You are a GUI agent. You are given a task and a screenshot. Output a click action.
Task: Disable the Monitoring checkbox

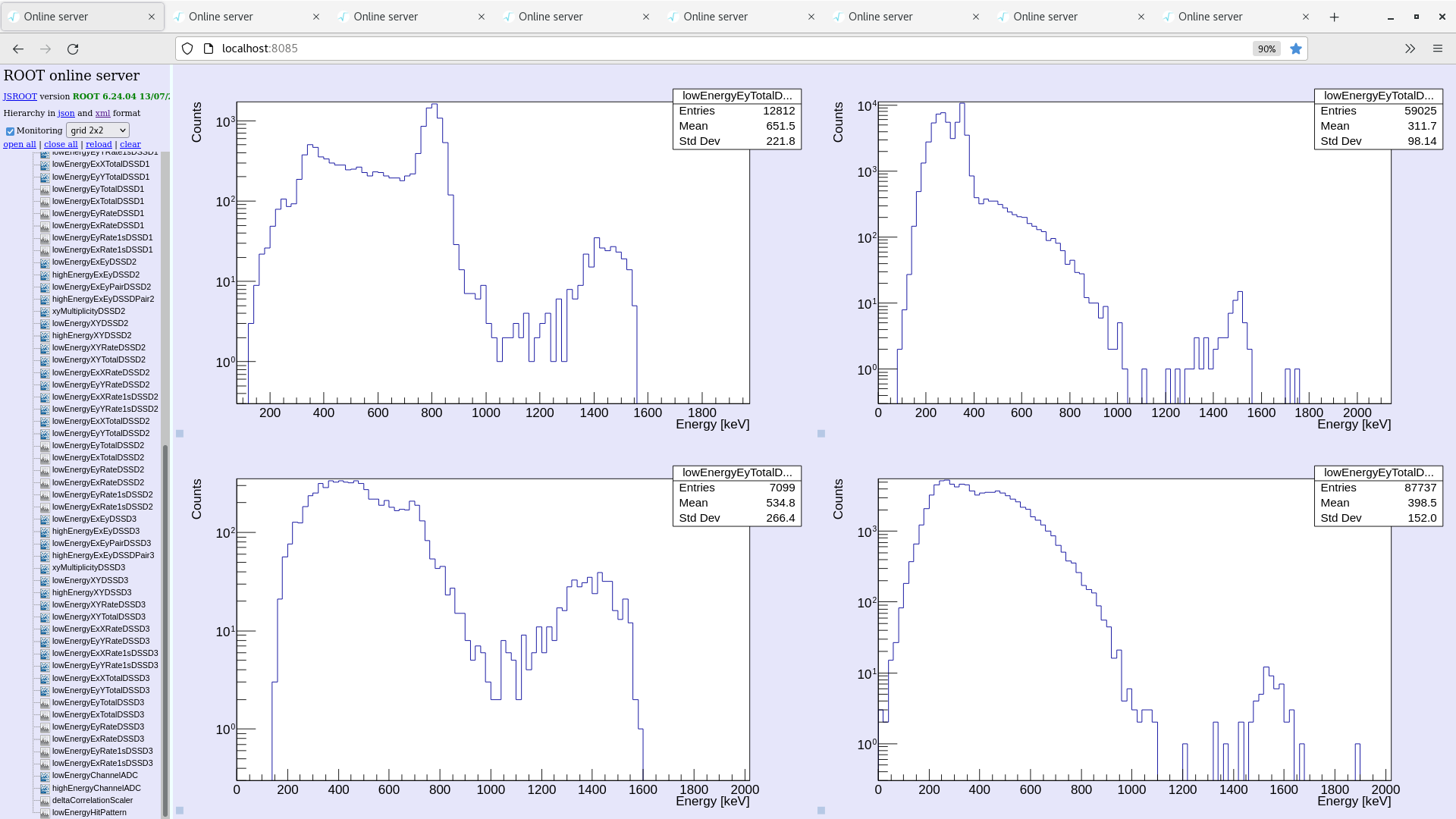10,130
